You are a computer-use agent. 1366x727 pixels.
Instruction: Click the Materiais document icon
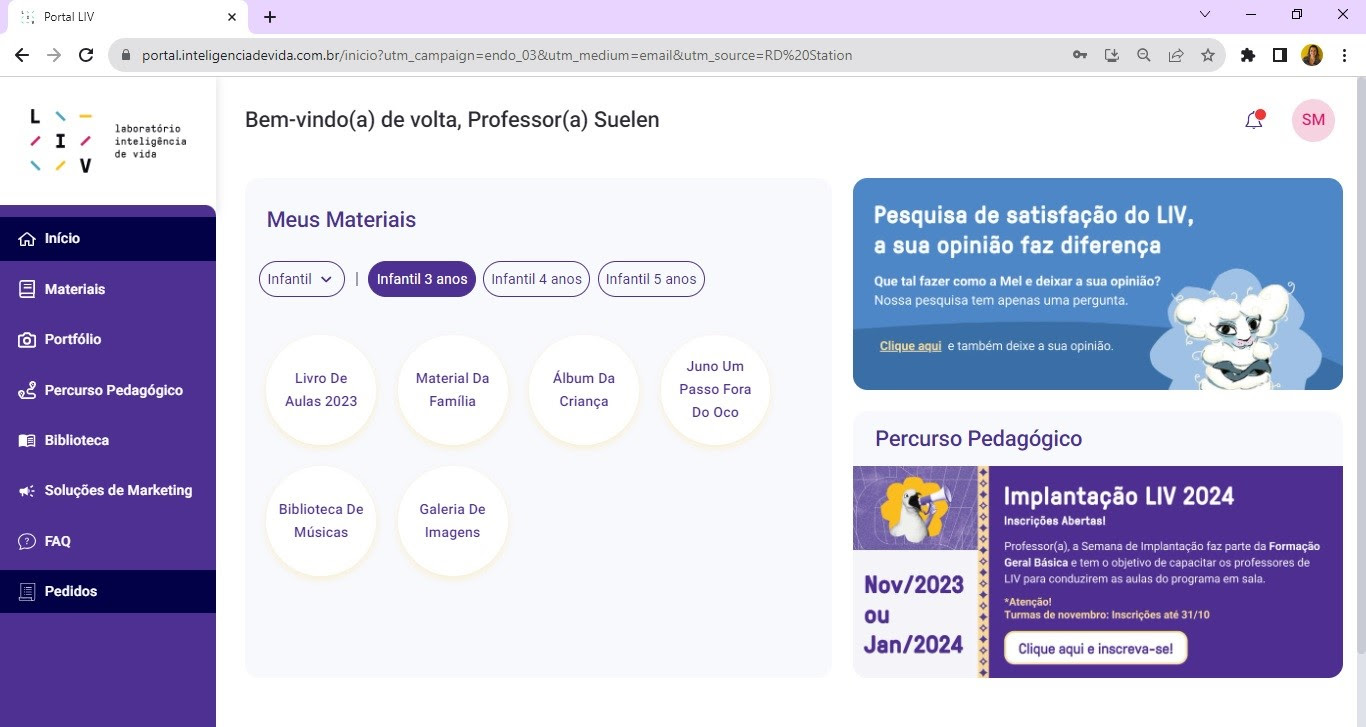27,289
